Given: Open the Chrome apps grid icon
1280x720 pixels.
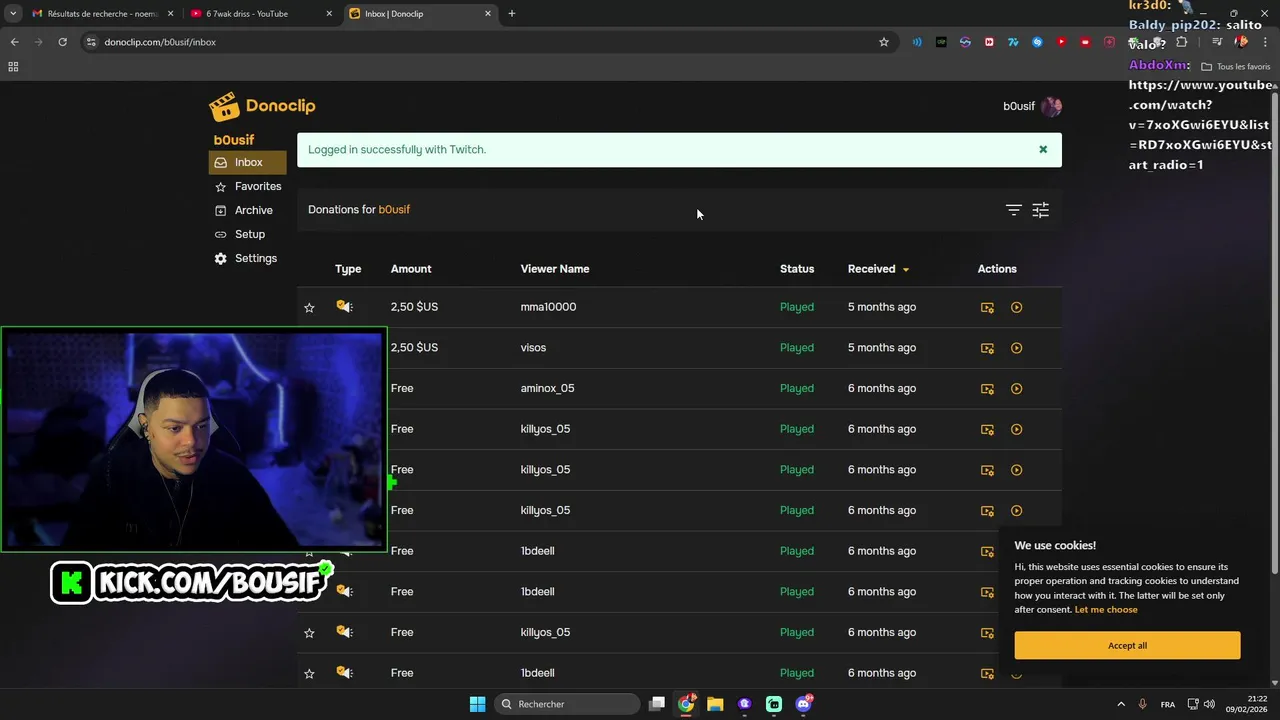Looking at the screenshot, I should [13, 67].
